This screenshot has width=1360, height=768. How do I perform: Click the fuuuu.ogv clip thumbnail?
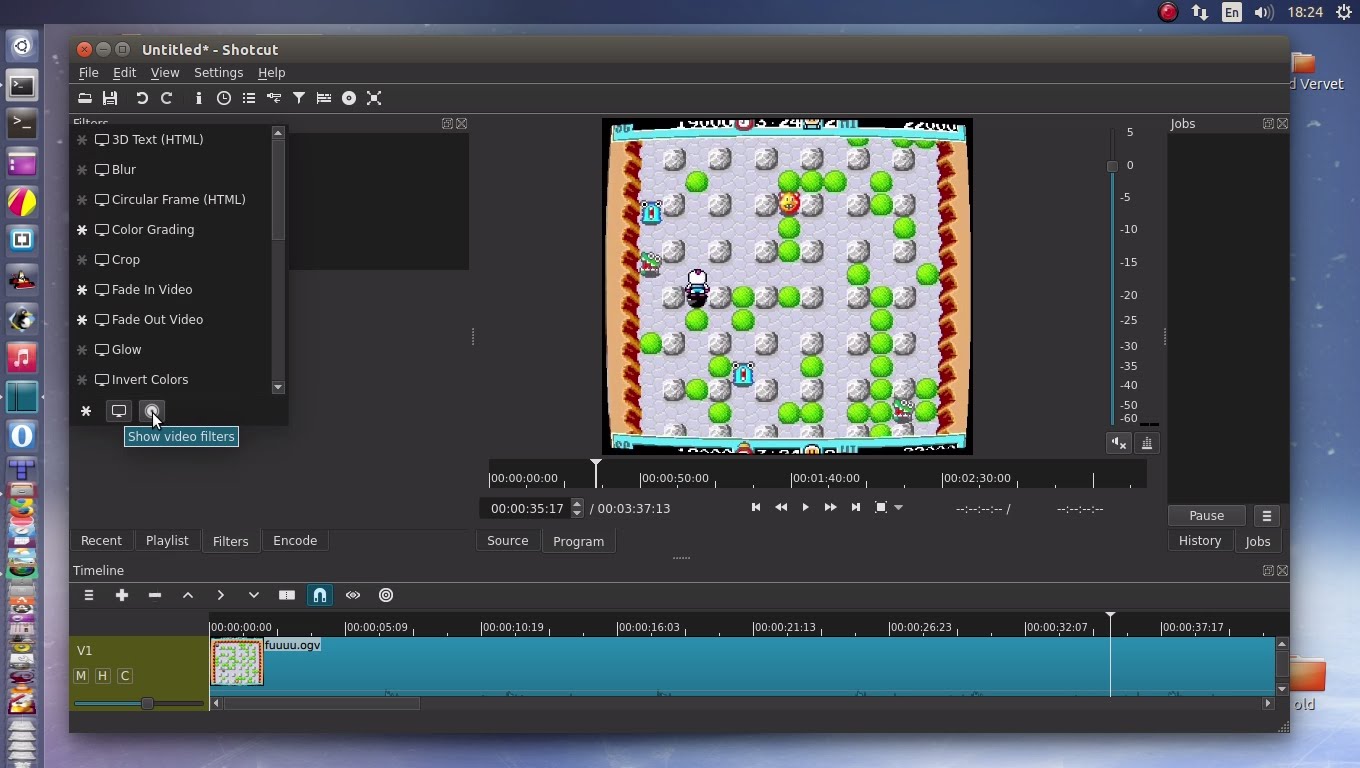(x=237, y=662)
